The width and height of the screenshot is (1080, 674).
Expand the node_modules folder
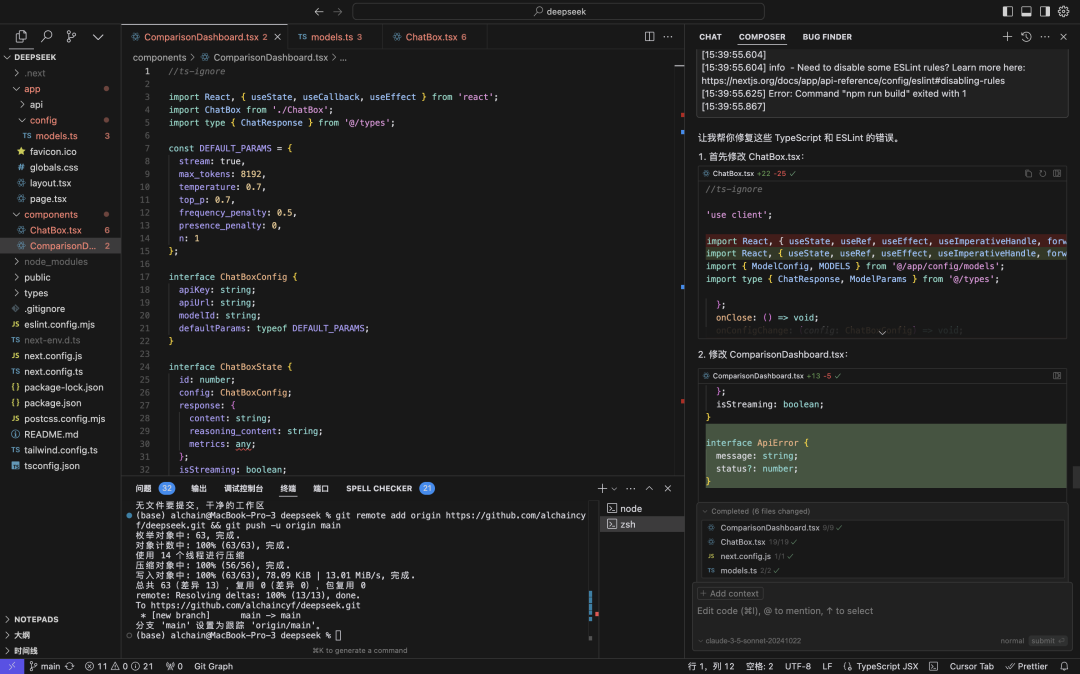click(56, 262)
